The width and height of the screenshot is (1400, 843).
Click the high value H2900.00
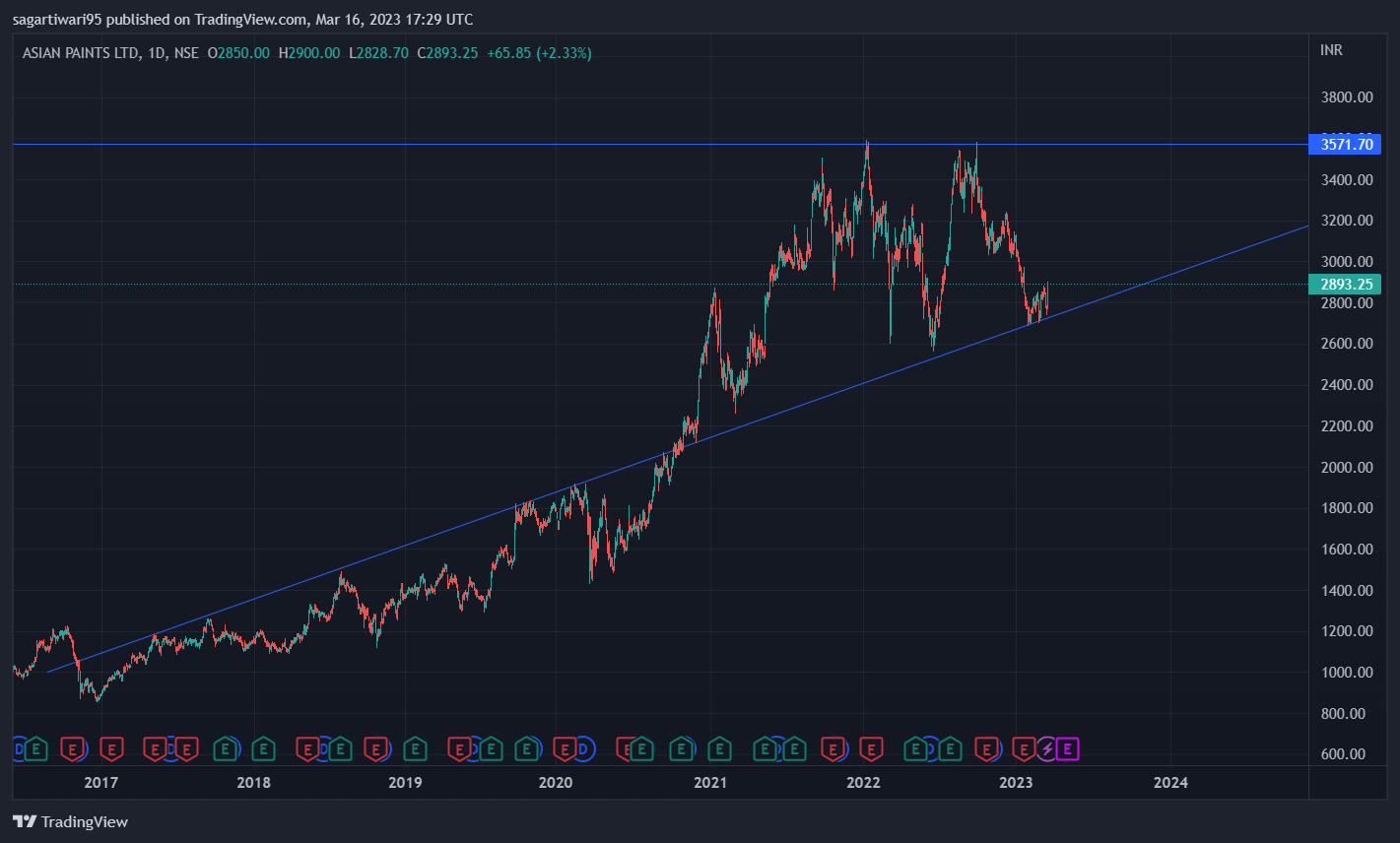tap(309, 53)
